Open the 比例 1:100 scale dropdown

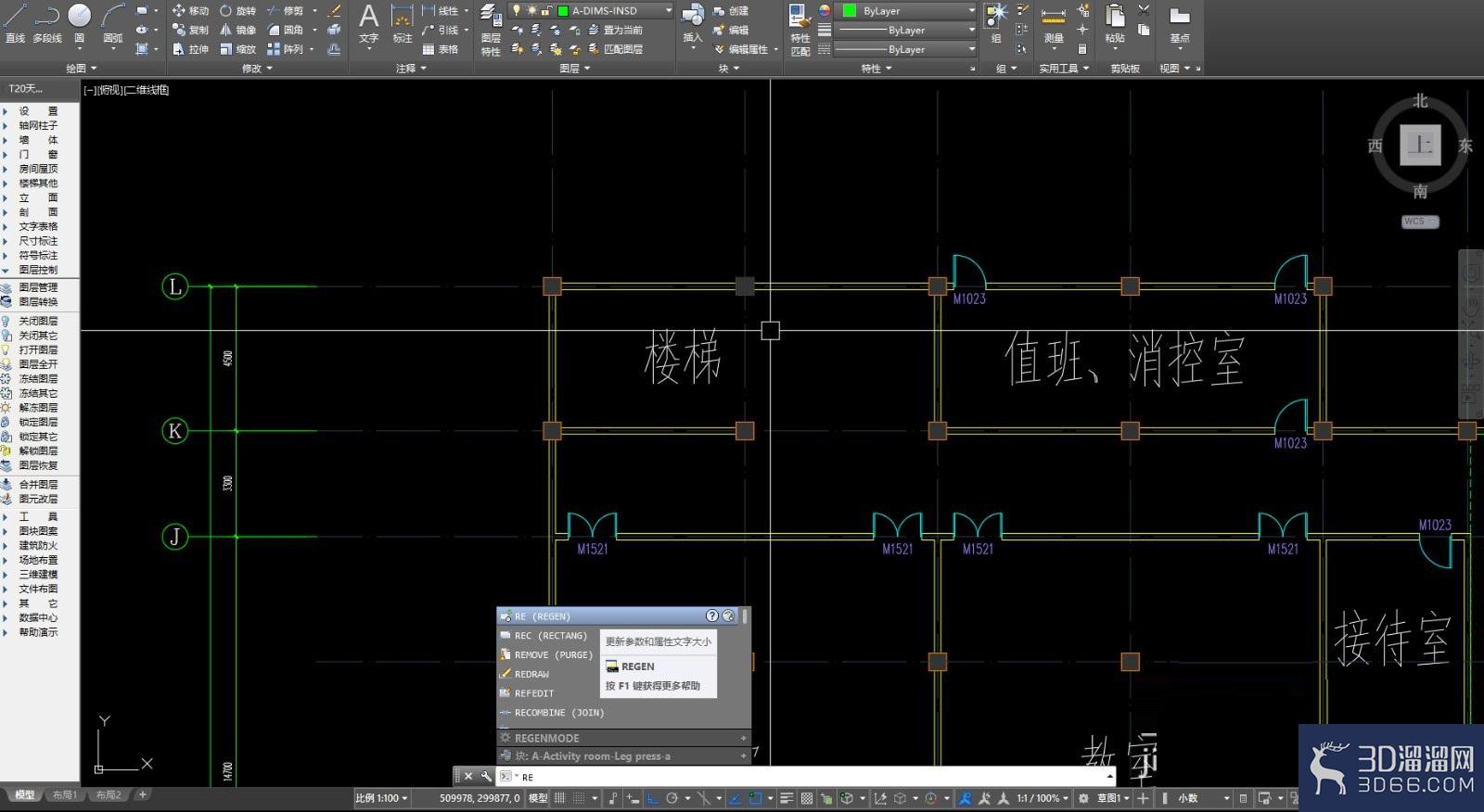click(381, 798)
